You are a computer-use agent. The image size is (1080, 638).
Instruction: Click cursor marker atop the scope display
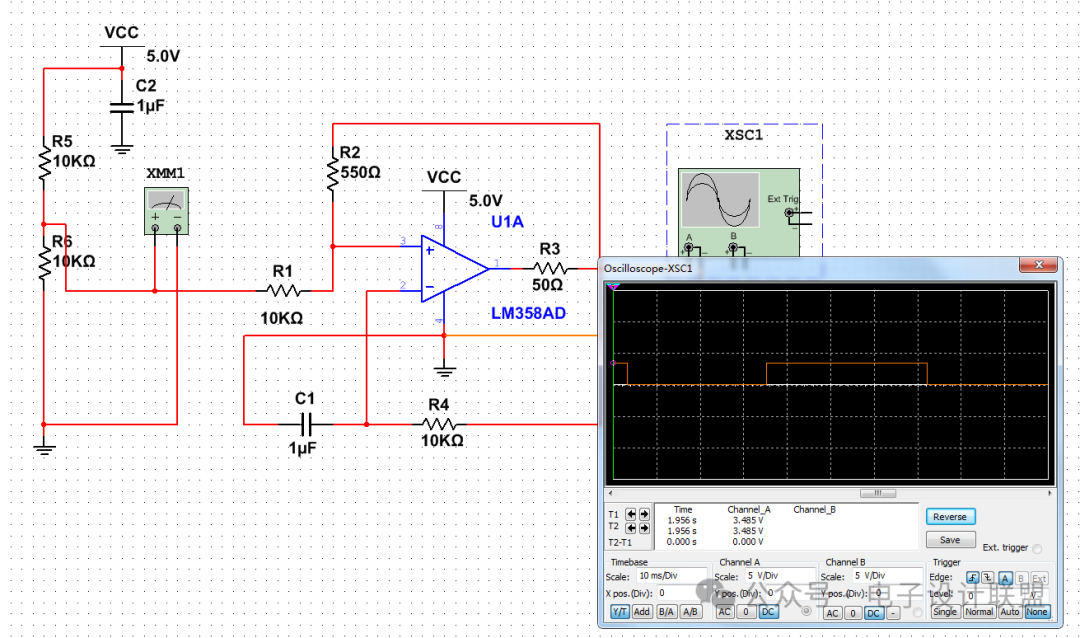(613, 286)
